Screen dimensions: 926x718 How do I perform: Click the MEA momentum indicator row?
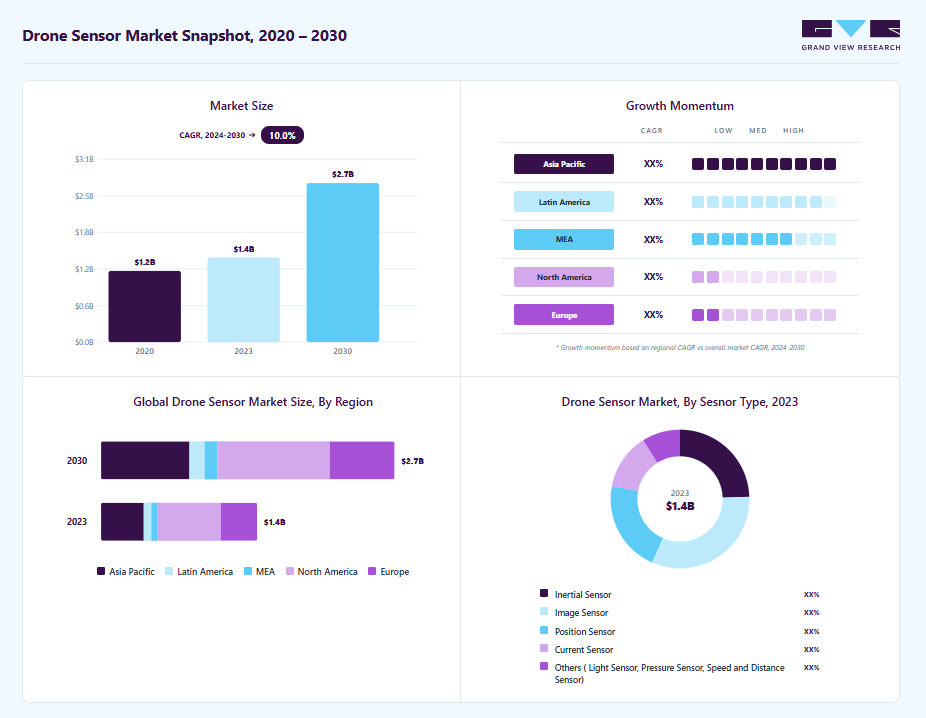click(764, 239)
